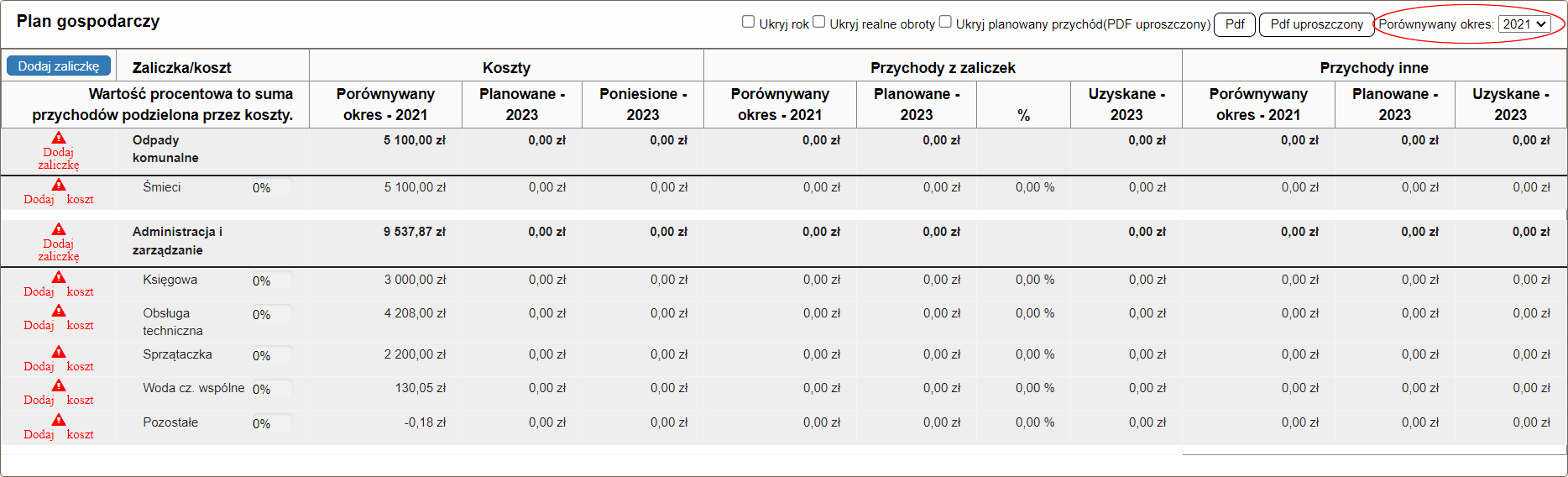Click warning icon in Śmieci row
Image resolution: width=1568 pixels, height=477 pixels.
click(59, 185)
